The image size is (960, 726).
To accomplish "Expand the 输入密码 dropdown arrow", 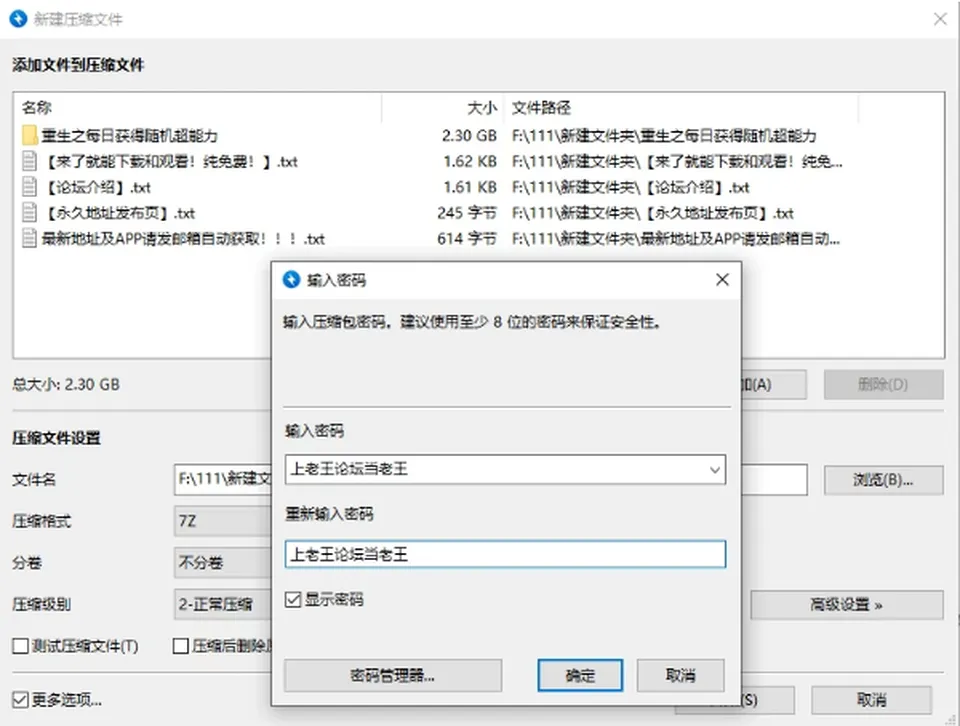I will [714, 470].
